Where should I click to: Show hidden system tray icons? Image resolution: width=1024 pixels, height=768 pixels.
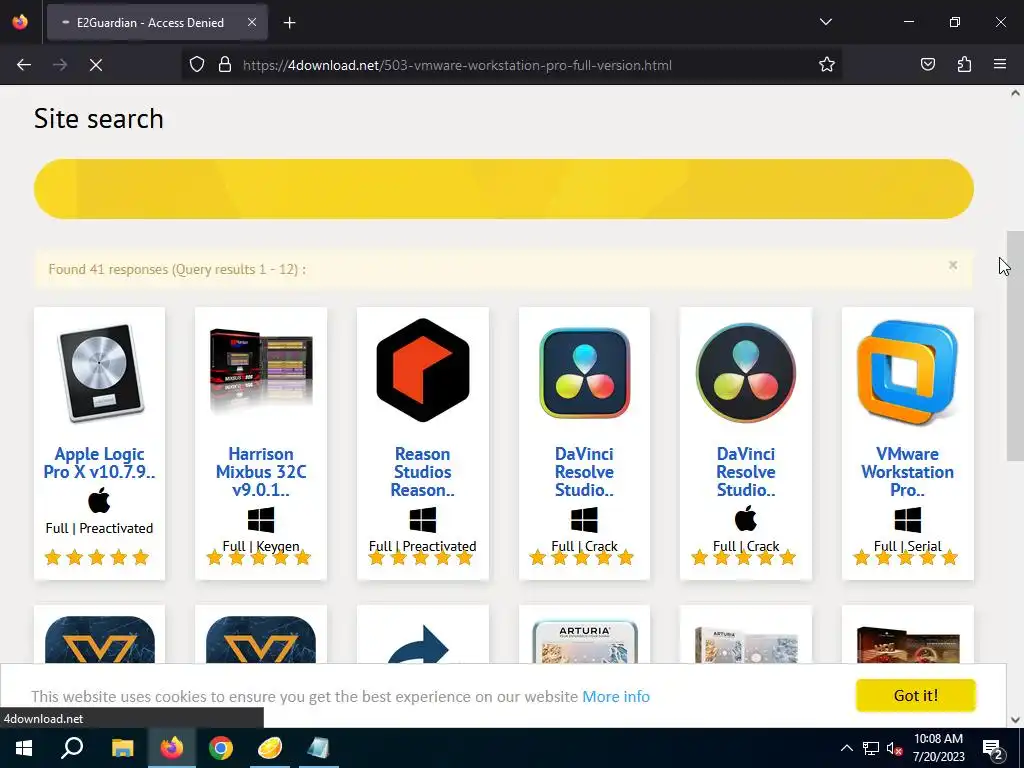click(x=846, y=748)
